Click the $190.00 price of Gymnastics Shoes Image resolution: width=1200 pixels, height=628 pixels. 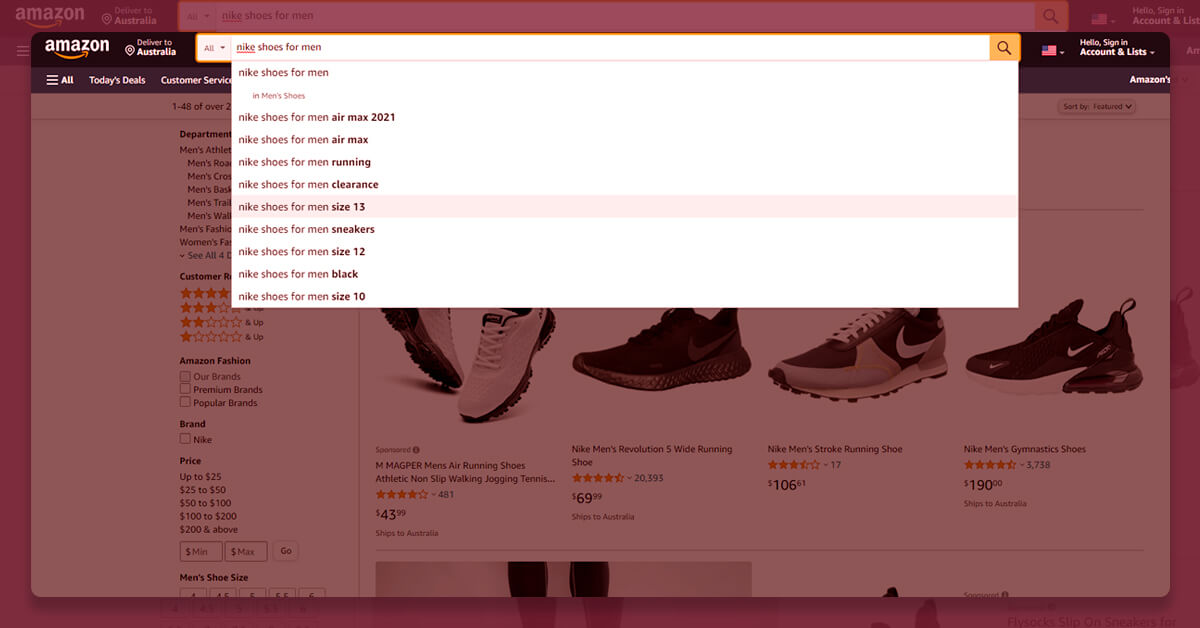click(983, 484)
